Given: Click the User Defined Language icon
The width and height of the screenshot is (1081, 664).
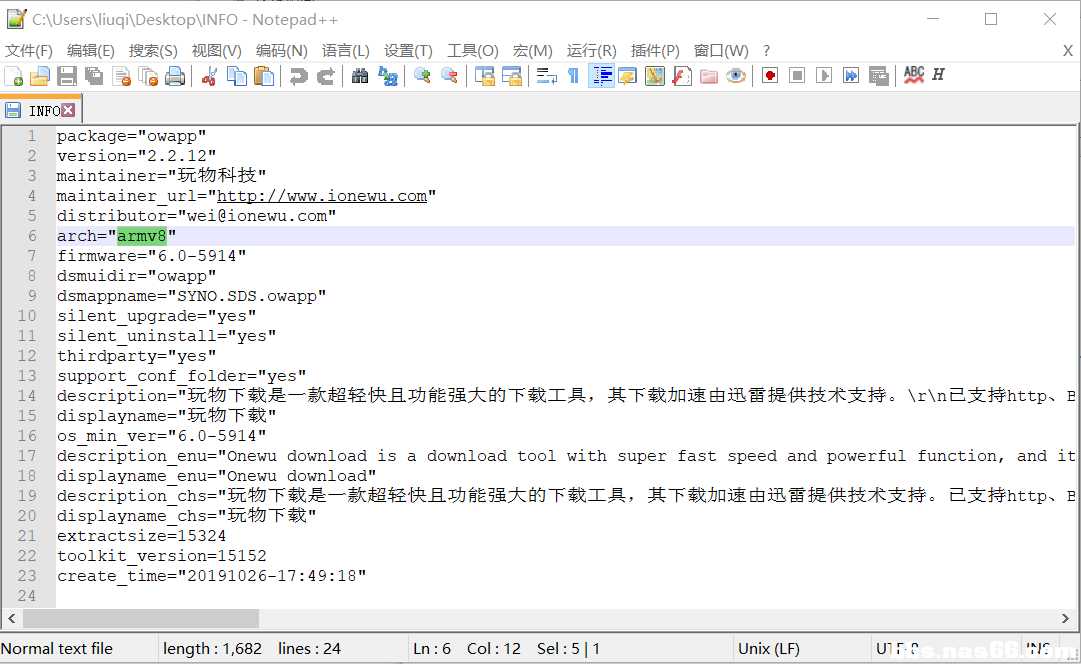Looking at the screenshot, I should (627, 76).
